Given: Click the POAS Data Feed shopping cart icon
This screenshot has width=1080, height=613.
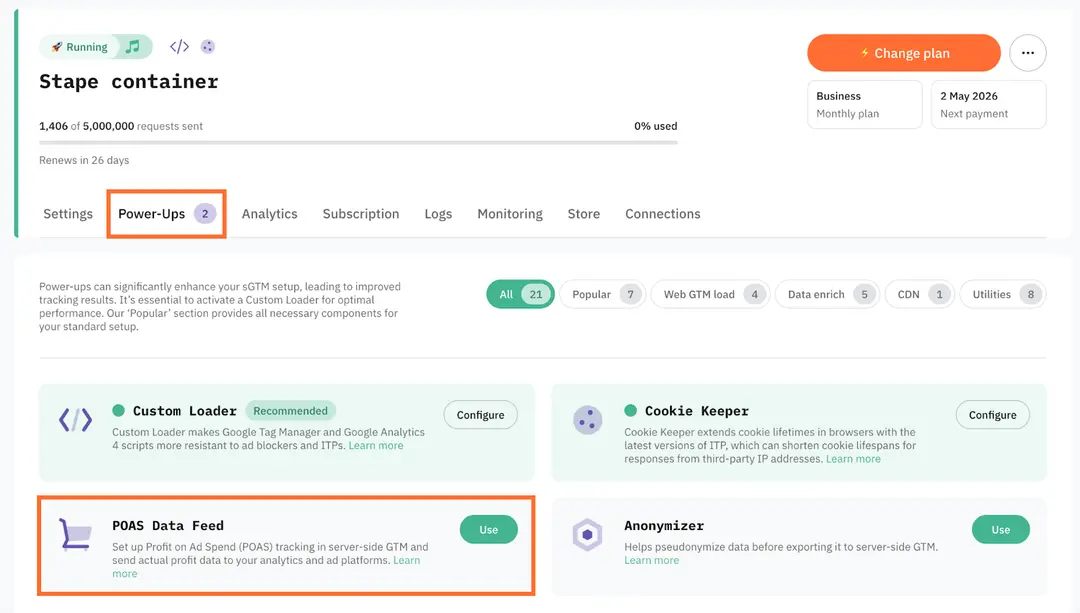Looking at the screenshot, I should pos(75,535).
